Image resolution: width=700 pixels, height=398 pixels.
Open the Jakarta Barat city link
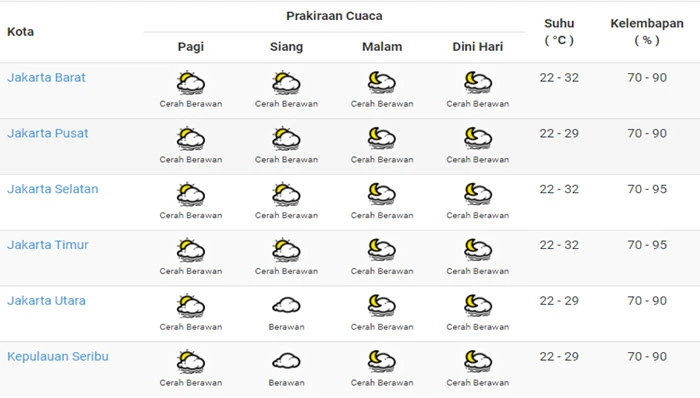pyautogui.click(x=46, y=78)
